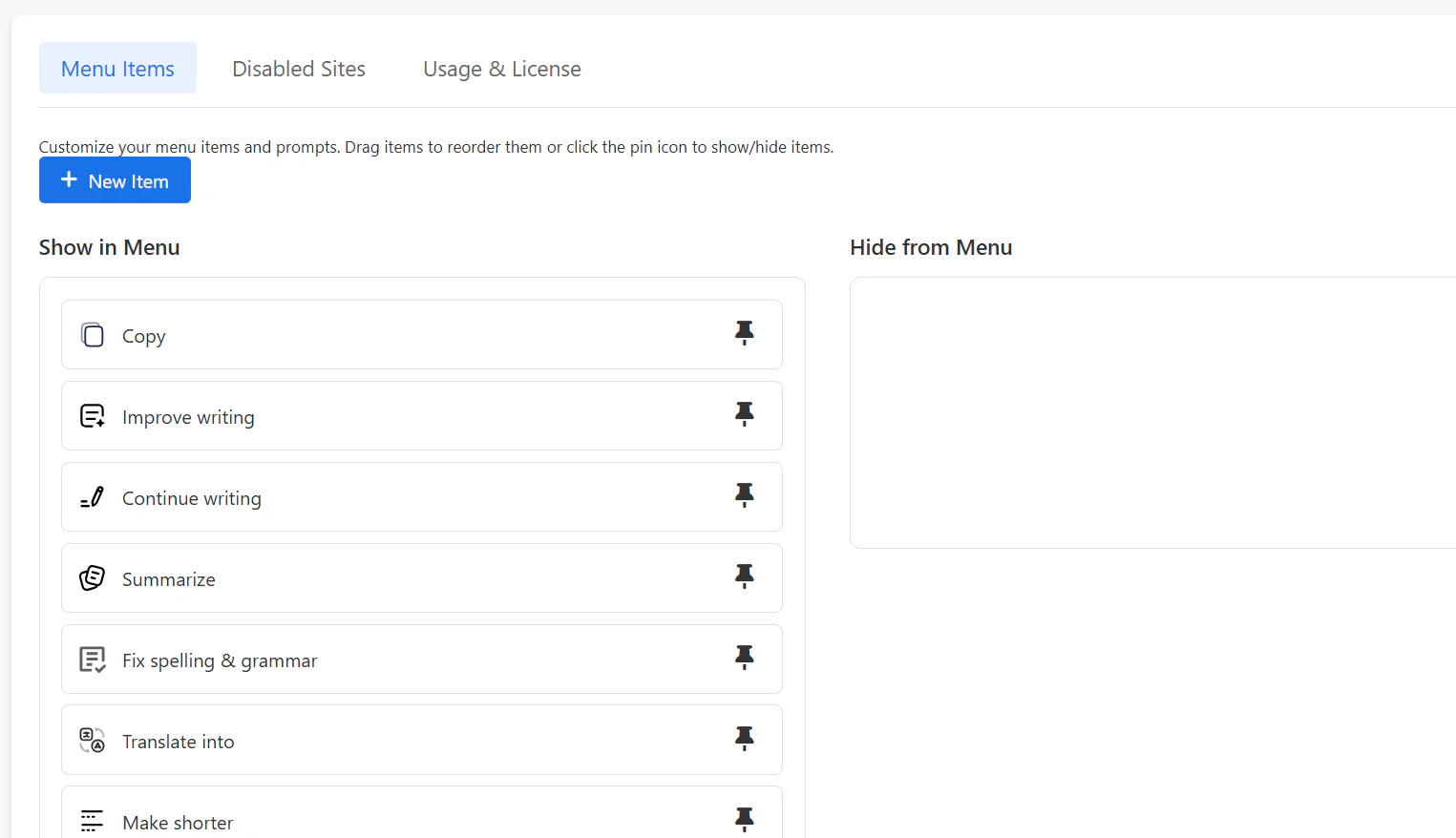Image resolution: width=1456 pixels, height=838 pixels.
Task: Click the Translate into language icon
Action: click(x=92, y=740)
